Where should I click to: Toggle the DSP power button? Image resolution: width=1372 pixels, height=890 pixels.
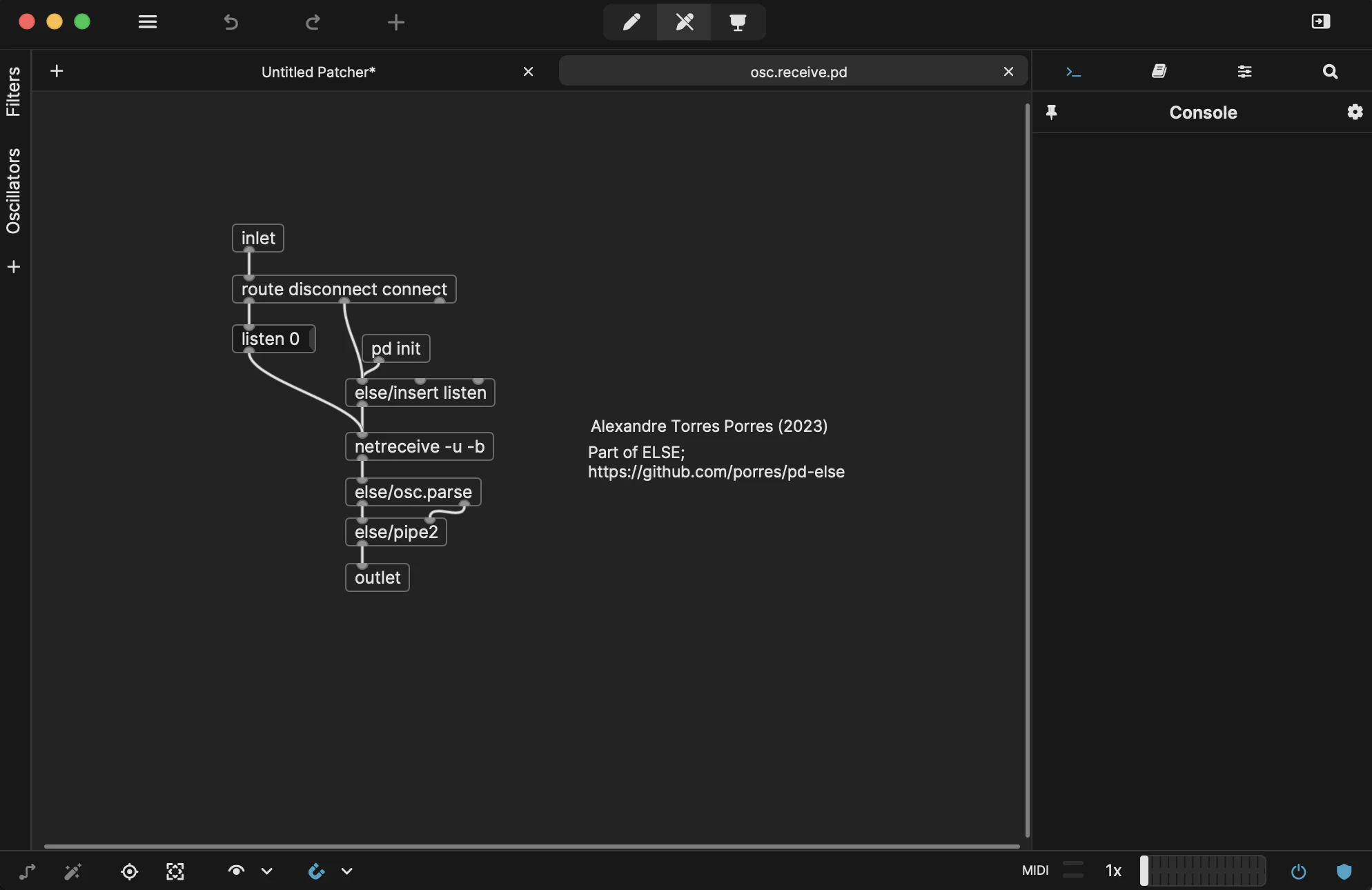click(1298, 871)
